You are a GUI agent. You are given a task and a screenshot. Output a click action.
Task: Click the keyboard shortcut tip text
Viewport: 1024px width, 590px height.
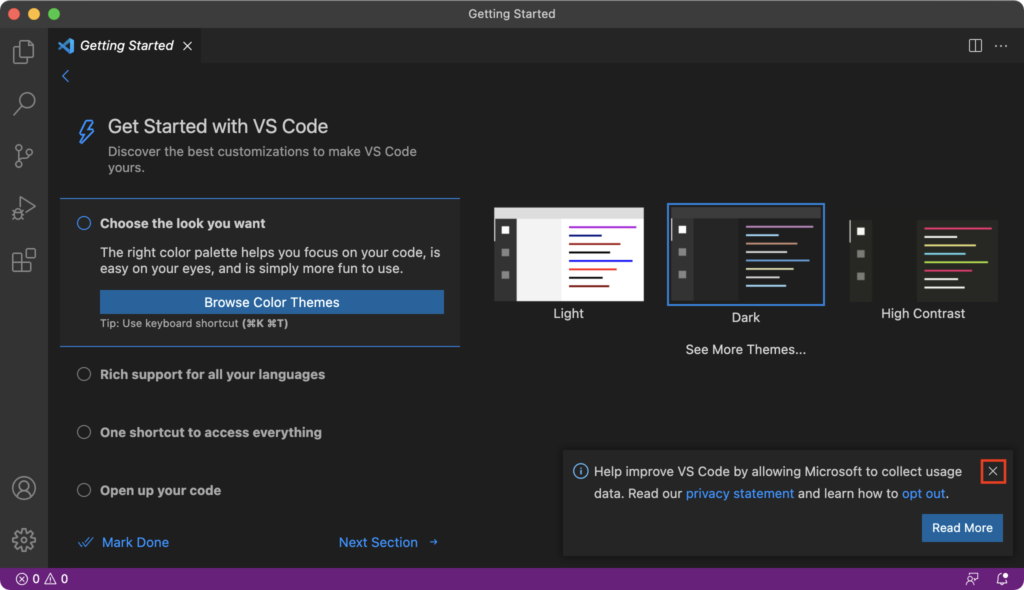pyautogui.click(x=194, y=323)
